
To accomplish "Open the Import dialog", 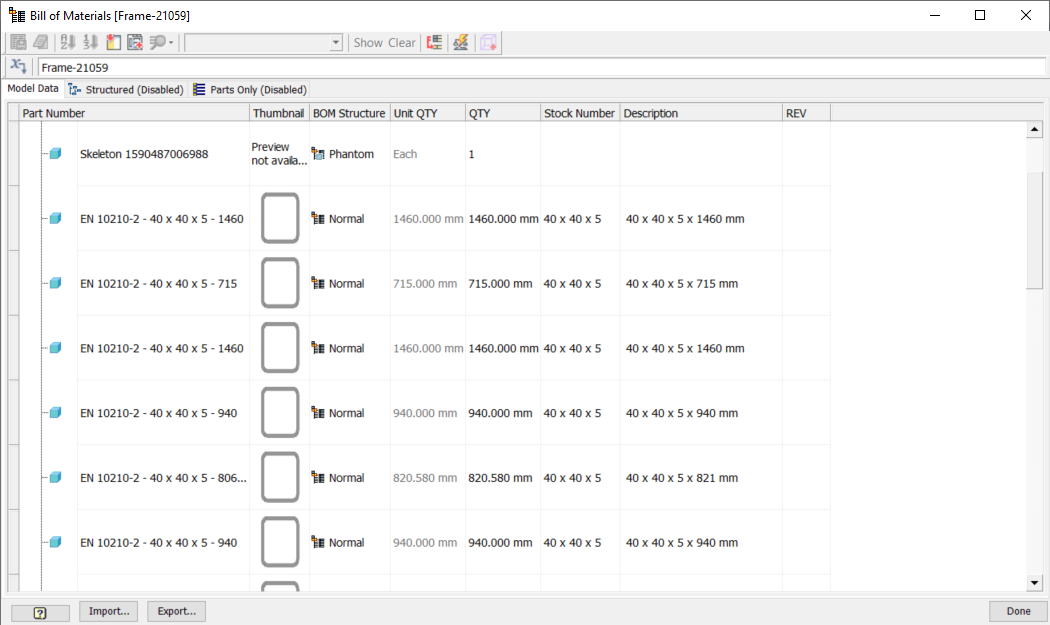I will coord(108,611).
